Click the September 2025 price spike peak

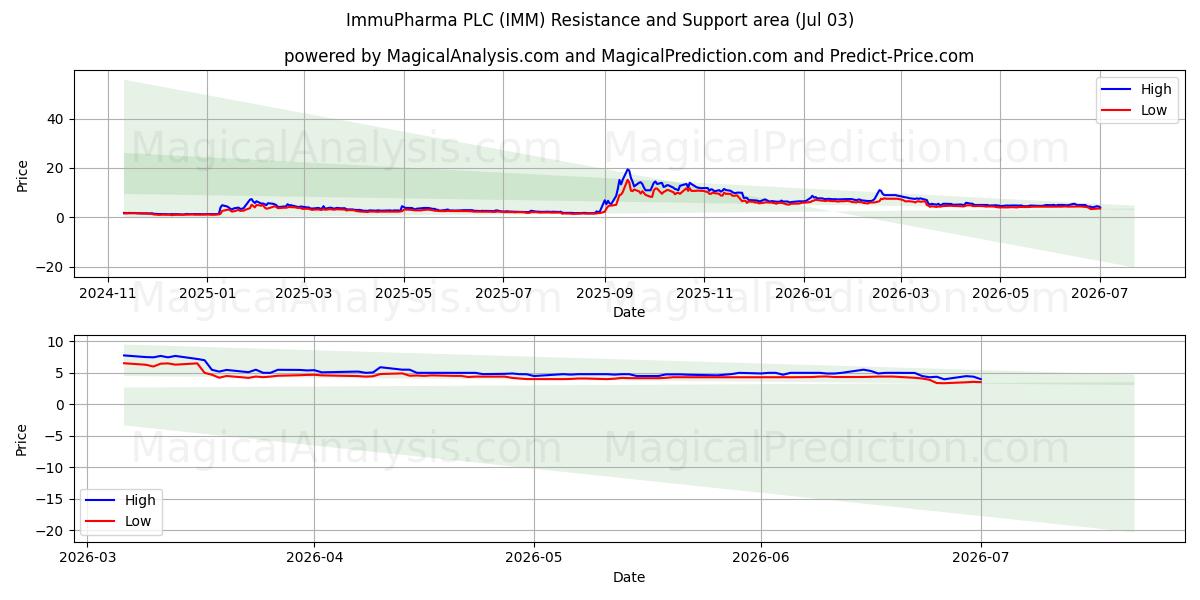click(x=628, y=170)
